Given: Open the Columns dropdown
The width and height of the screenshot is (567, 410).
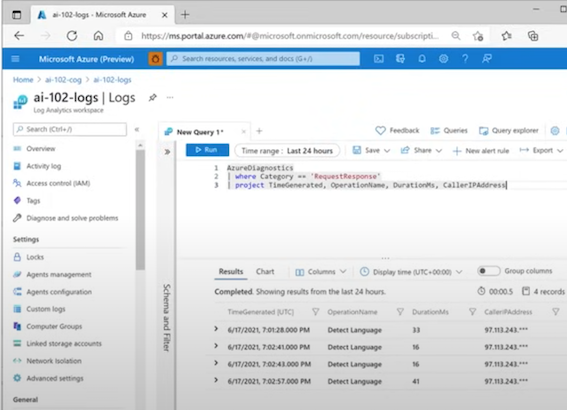Looking at the screenshot, I should tap(321, 272).
